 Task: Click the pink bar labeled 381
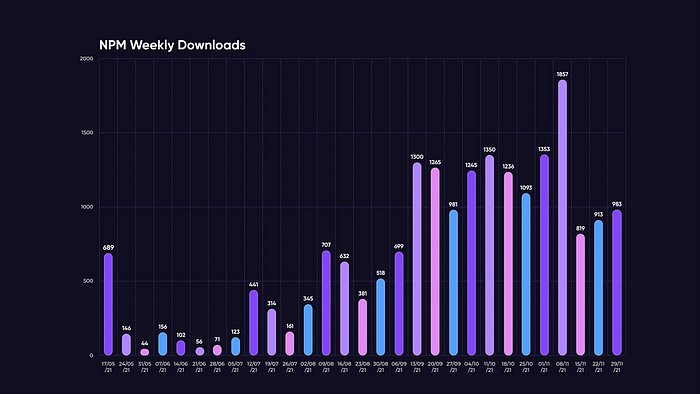pyautogui.click(x=362, y=327)
